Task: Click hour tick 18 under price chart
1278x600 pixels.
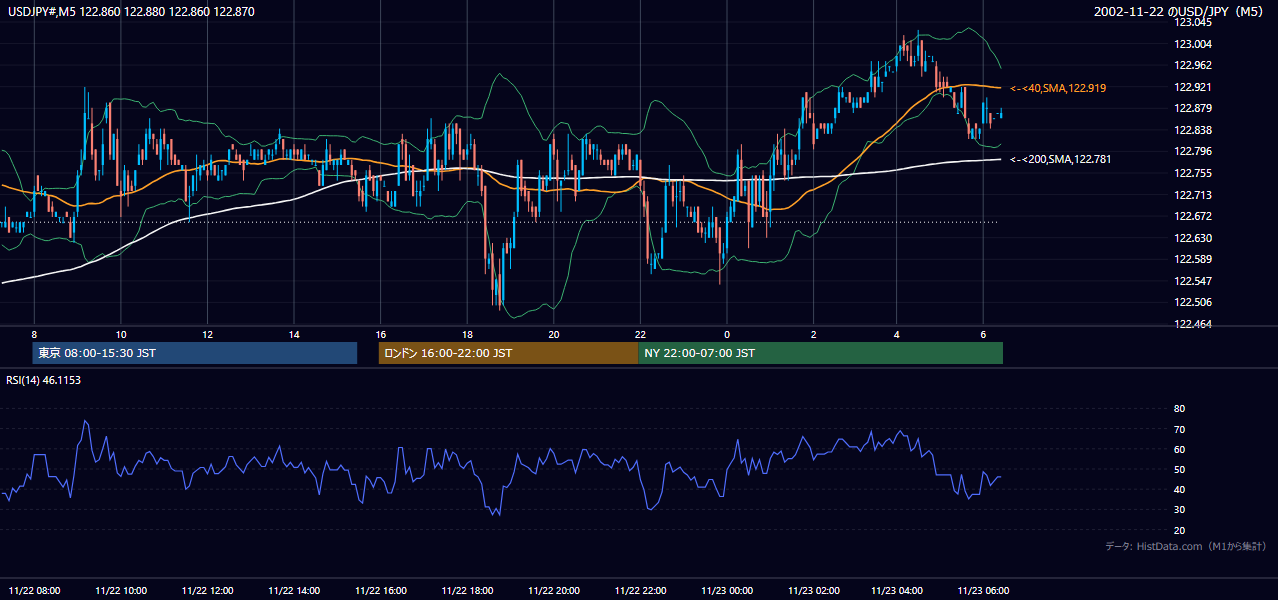Action: pyautogui.click(x=467, y=334)
